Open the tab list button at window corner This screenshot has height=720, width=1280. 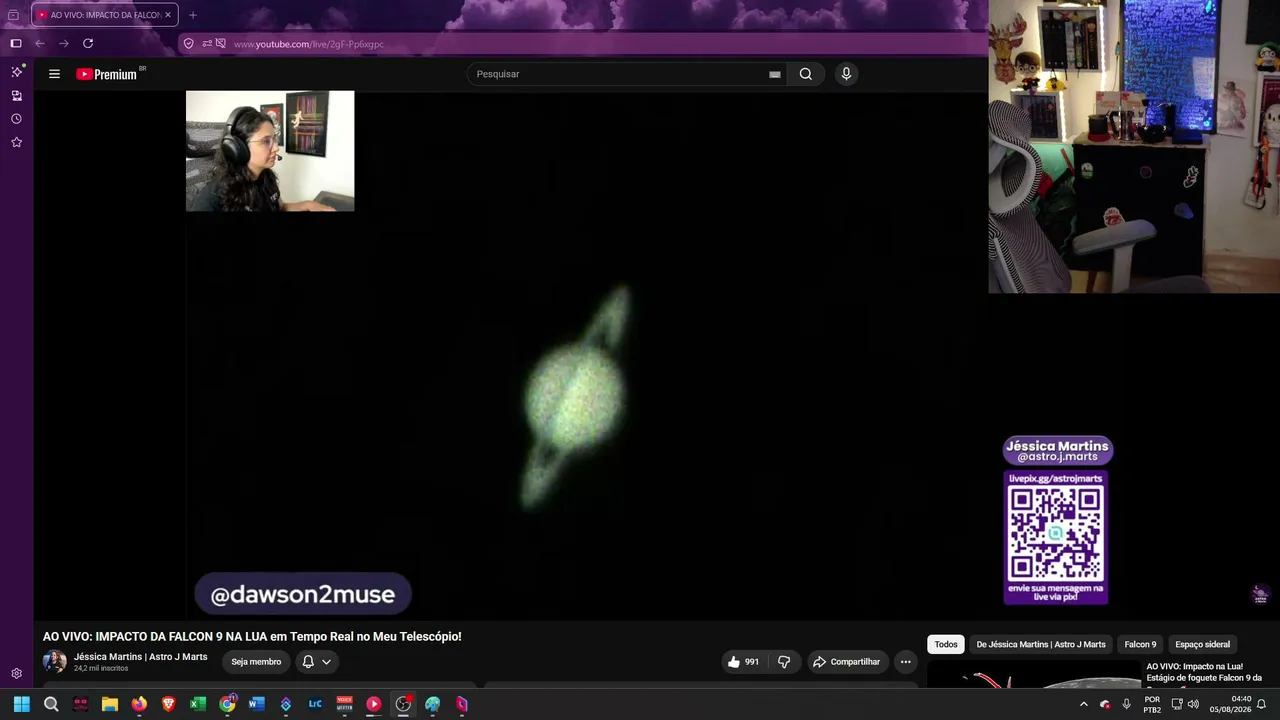pos(13,15)
